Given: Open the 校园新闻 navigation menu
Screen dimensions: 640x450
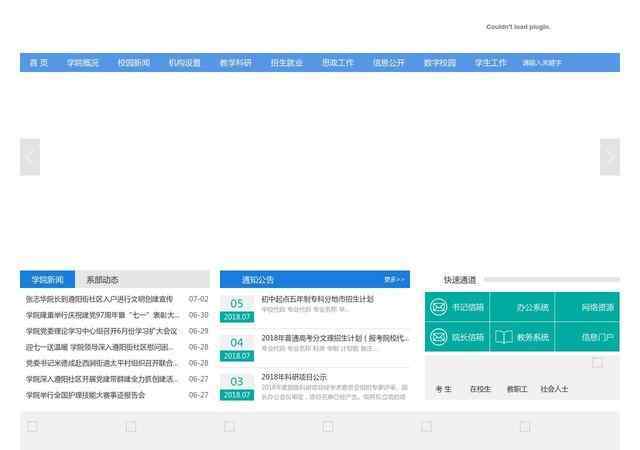Looking at the screenshot, I should 134,63.
